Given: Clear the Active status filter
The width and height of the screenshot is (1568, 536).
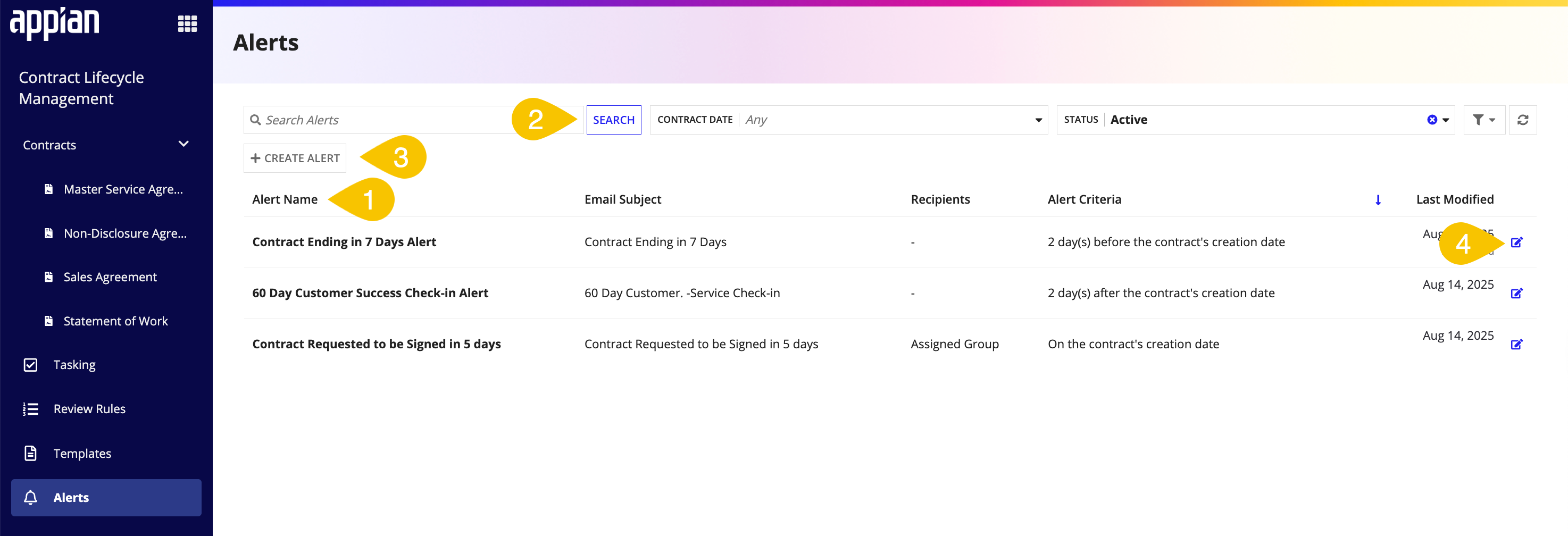Looking at the screenshot, I should [1432, 120].
